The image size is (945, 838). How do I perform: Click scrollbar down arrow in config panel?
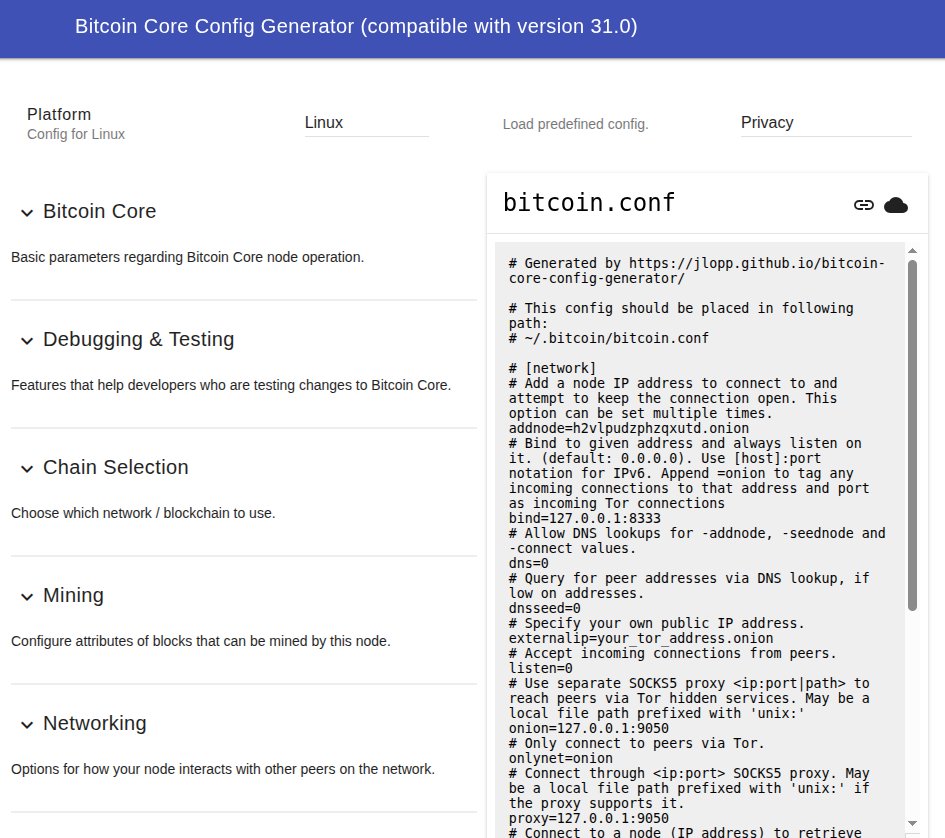coord(912,824)
